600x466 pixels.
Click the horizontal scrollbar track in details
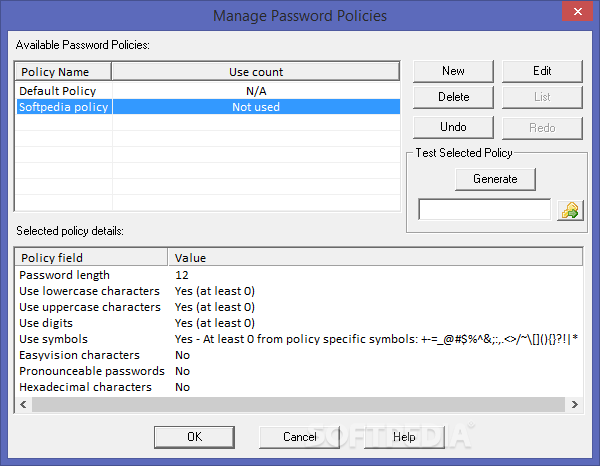pos(298,404)
